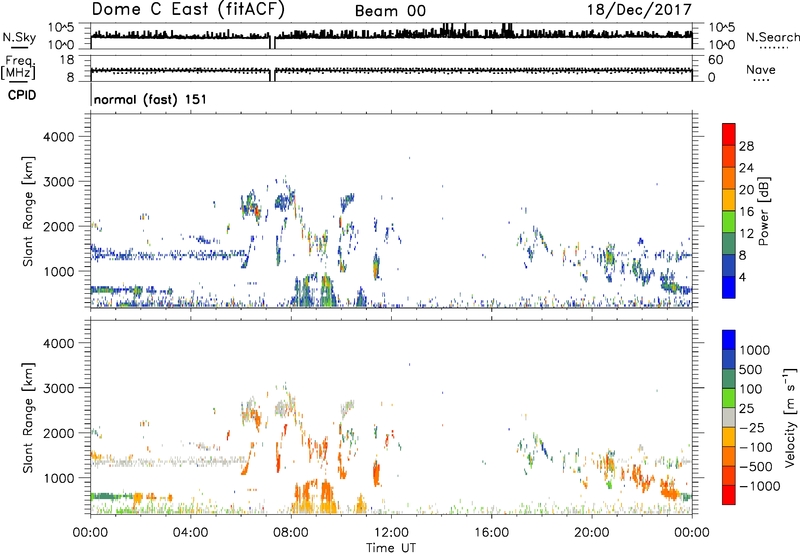The width and height of the screenshot is (800, 554).
Task: Click the "12:00" time tick label
Action: [x=391, y=532]
